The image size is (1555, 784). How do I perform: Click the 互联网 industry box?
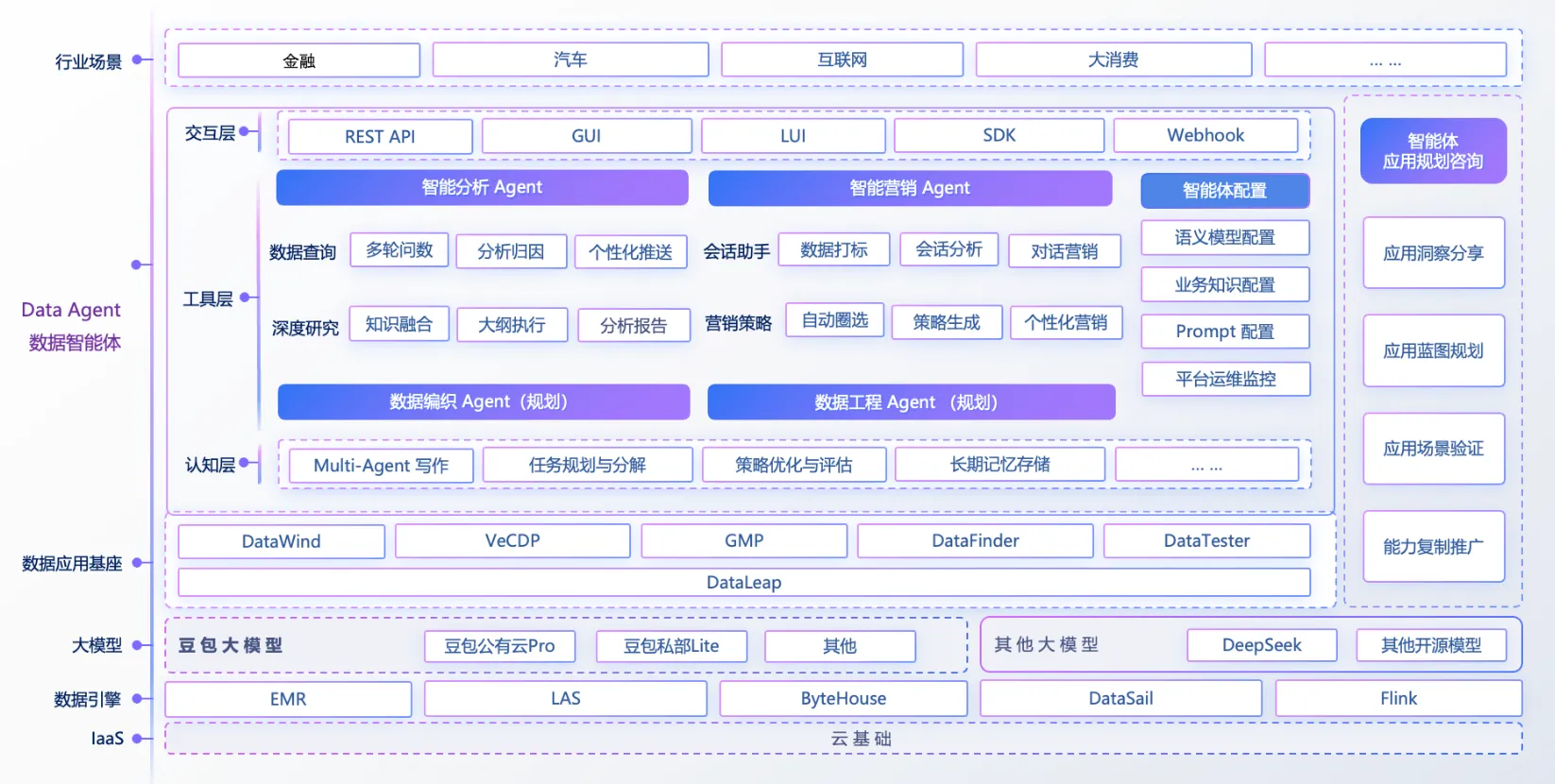tap(842, 60)
